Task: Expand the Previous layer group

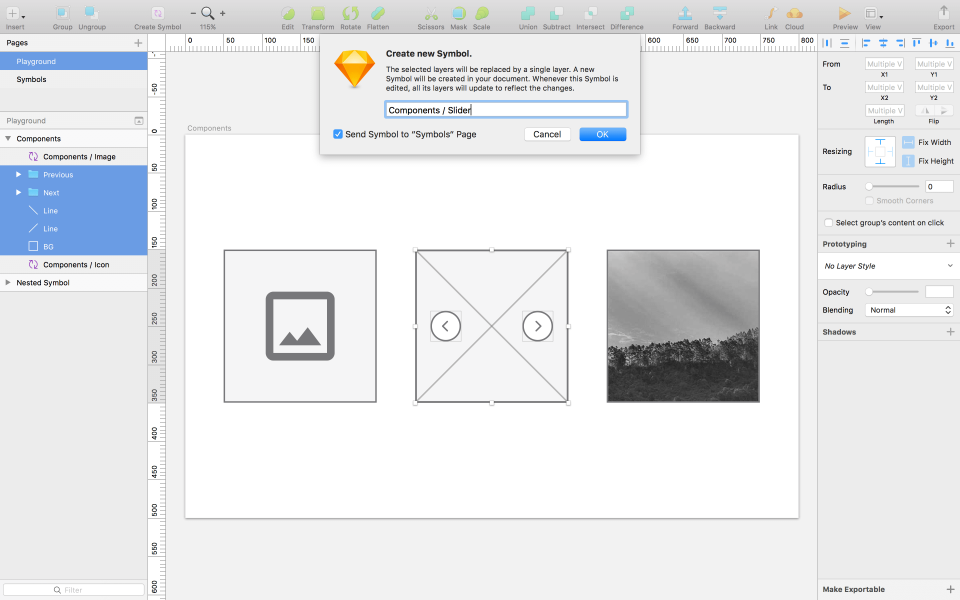Action: pos(18,175)
